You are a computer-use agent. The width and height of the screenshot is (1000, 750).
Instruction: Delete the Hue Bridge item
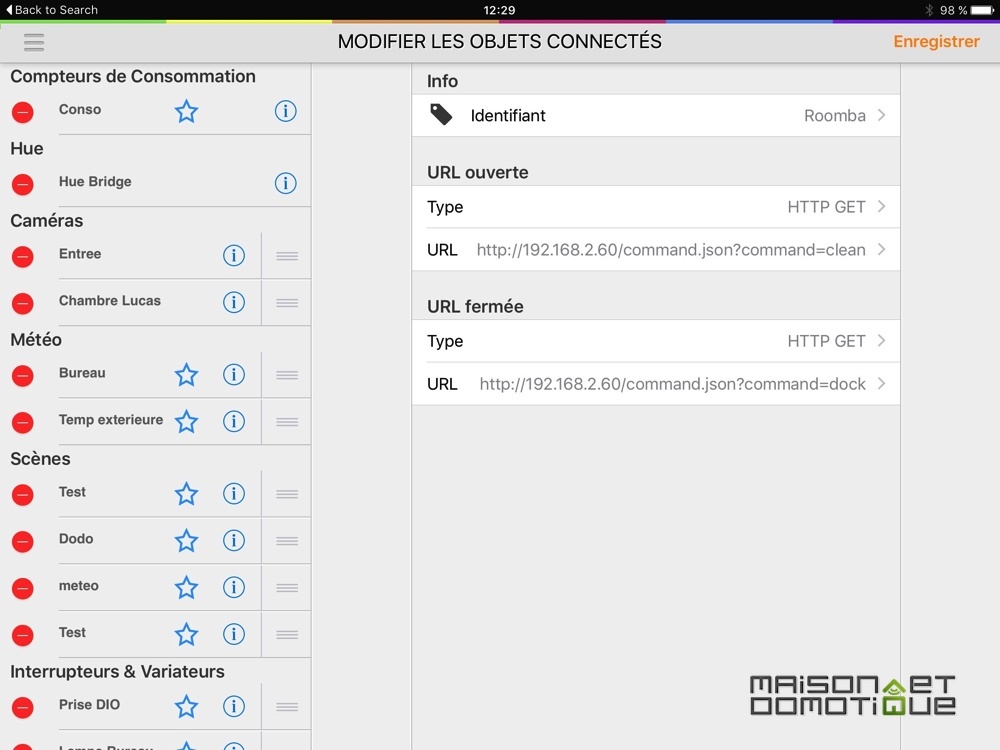[x=23, y=184]
